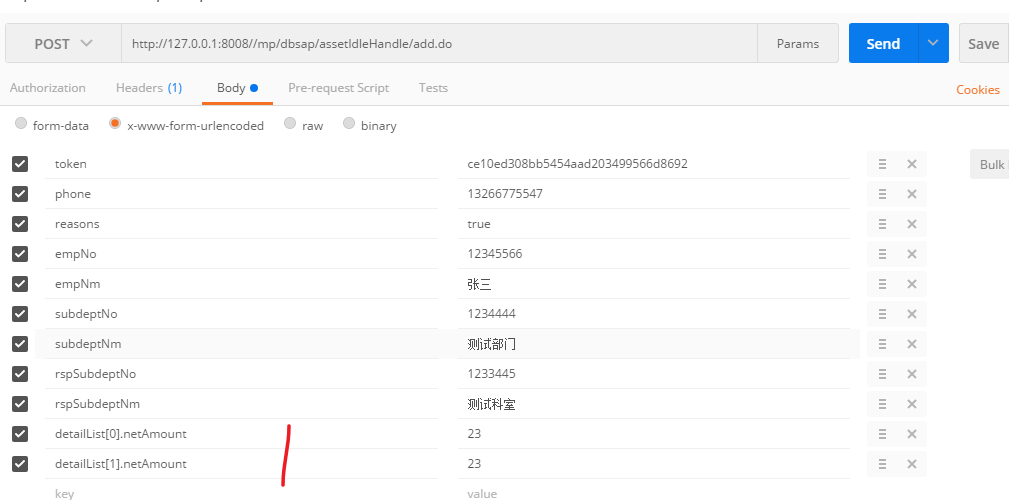Open the Bulk edit button
Viewport: 1009px width, 500px height.
click(989, 165)
